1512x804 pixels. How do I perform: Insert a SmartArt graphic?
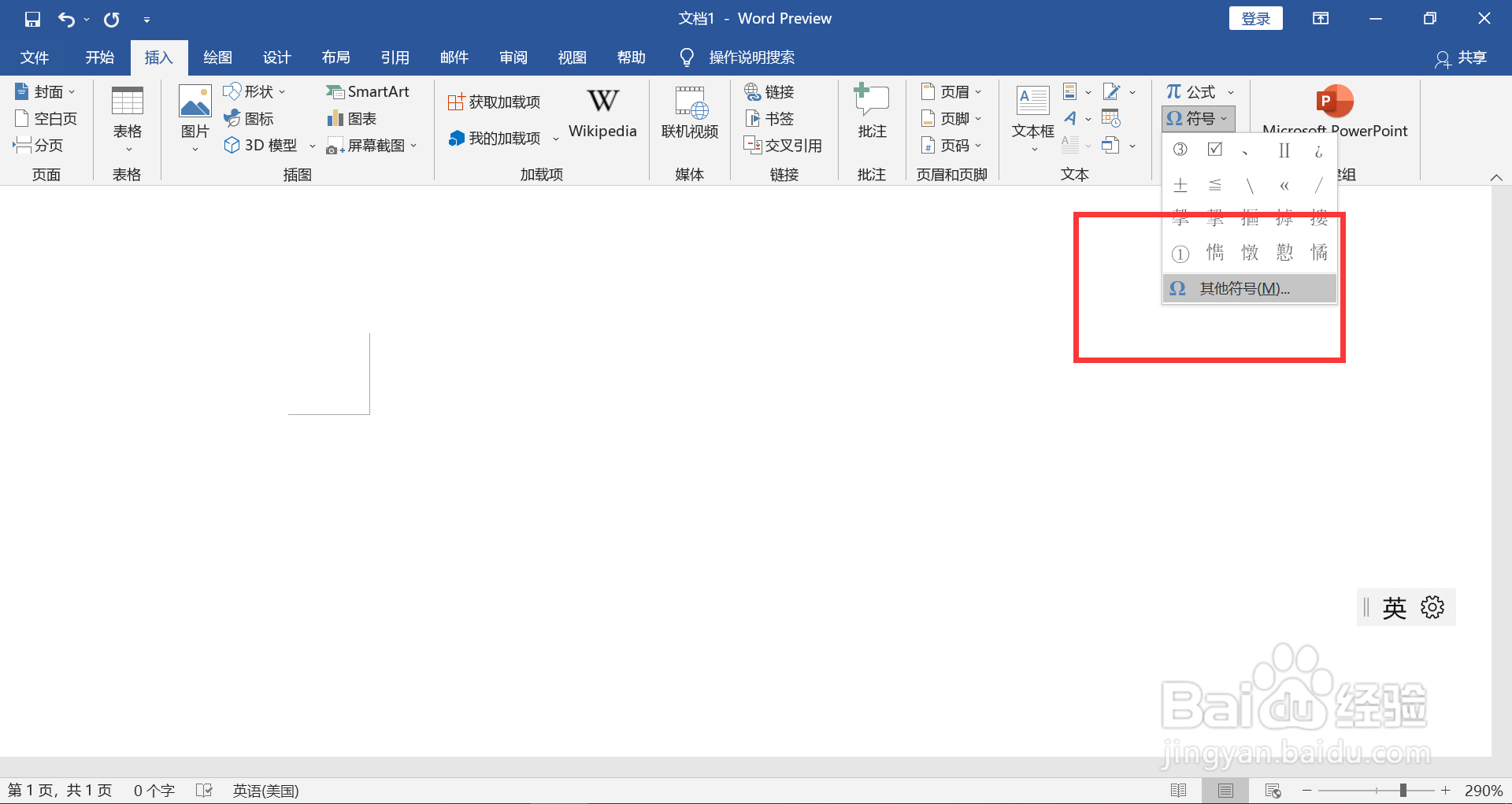pyautogui.click(x=368, y=91)
